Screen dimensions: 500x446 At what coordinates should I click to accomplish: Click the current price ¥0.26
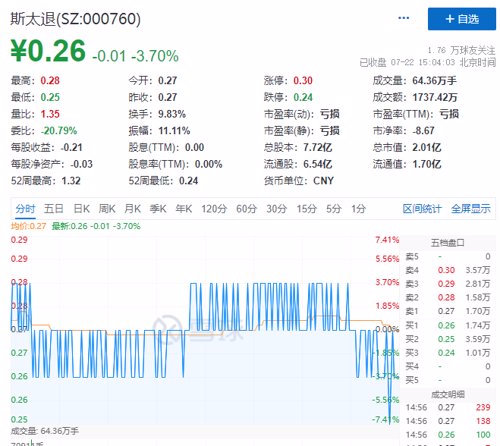point(48,51)
